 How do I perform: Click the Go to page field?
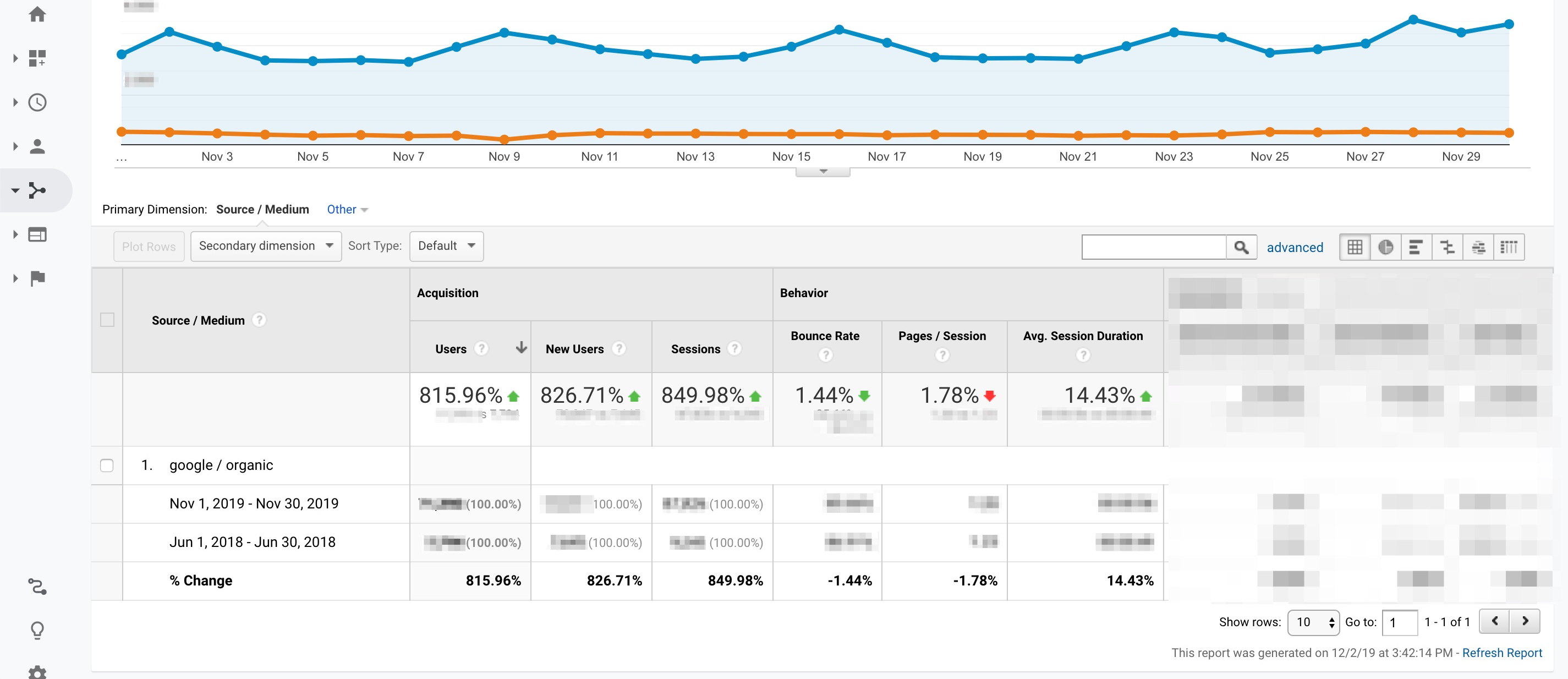(1400, 622)
